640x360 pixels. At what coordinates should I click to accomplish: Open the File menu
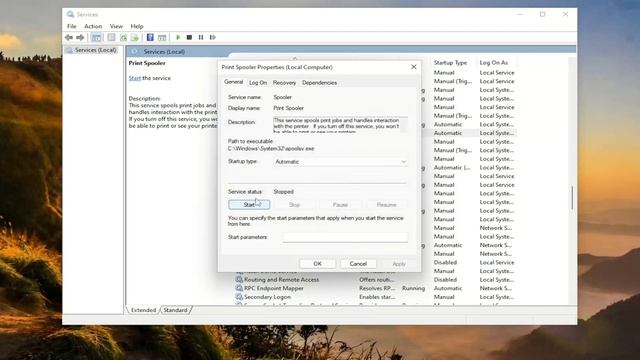coord(72,26)
